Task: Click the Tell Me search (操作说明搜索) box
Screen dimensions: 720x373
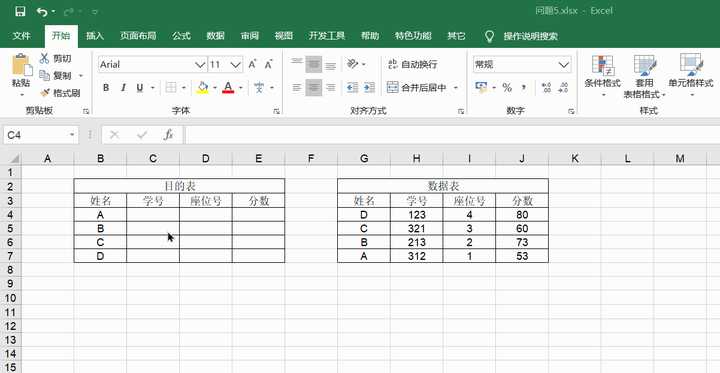Action: [530, 36]
